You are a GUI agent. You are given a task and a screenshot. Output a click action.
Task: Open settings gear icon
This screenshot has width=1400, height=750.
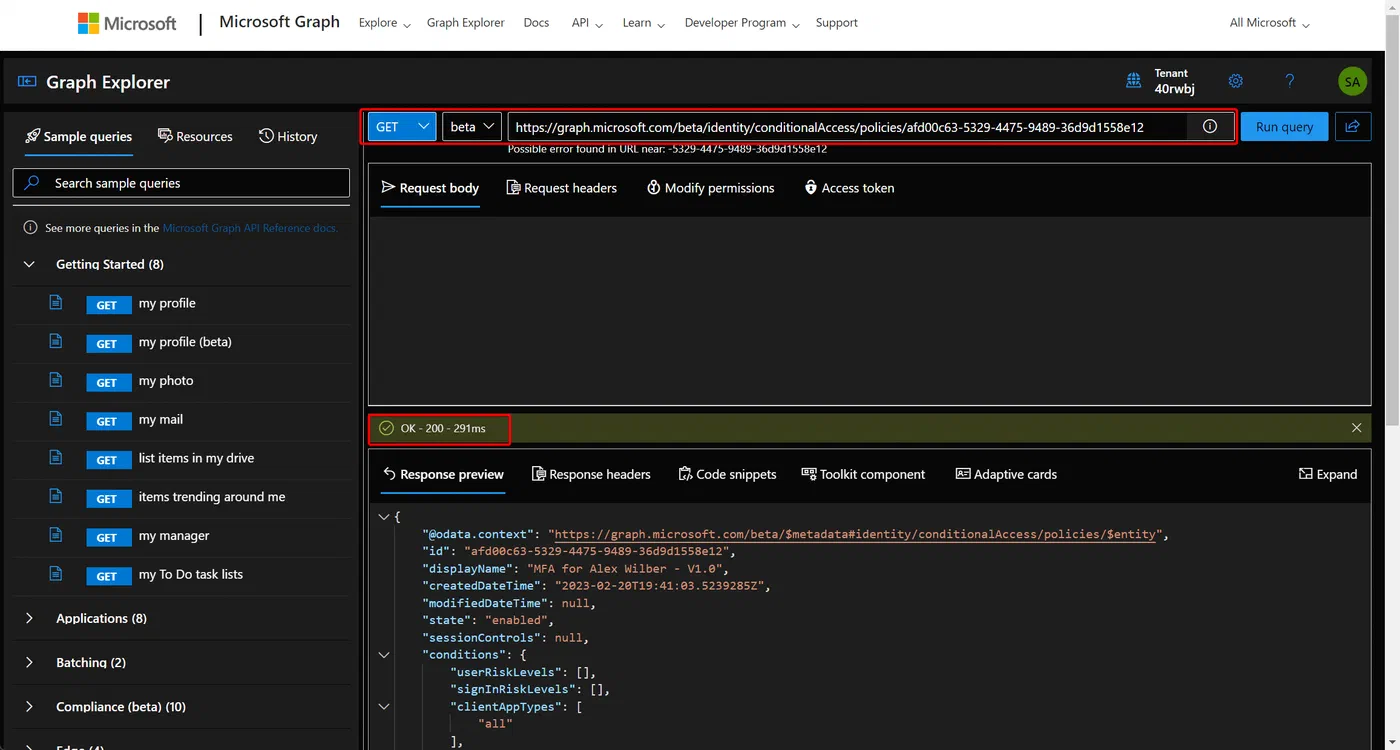click(x=1236, y=81)
